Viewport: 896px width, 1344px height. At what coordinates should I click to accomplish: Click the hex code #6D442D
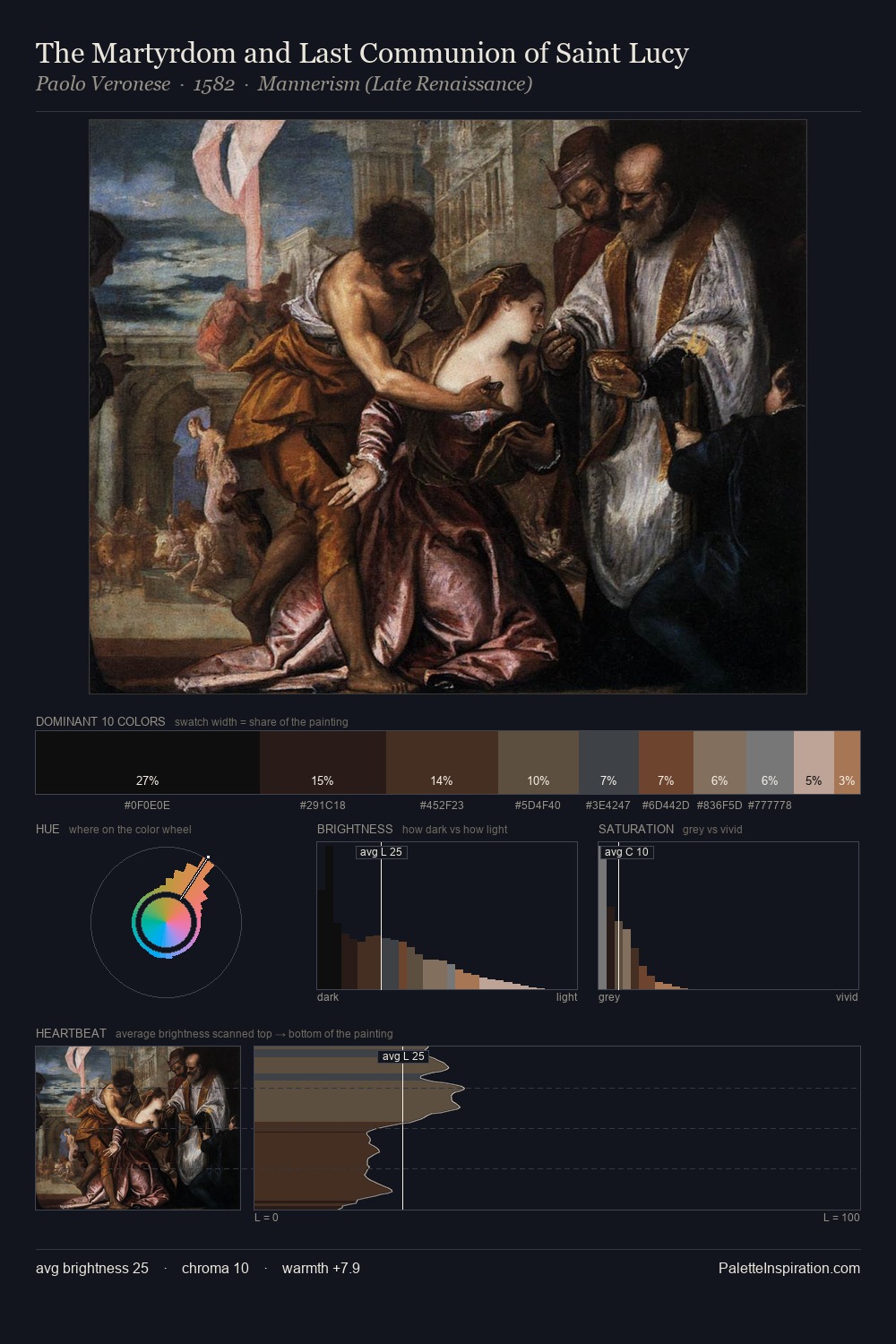(x=666, y=806)
